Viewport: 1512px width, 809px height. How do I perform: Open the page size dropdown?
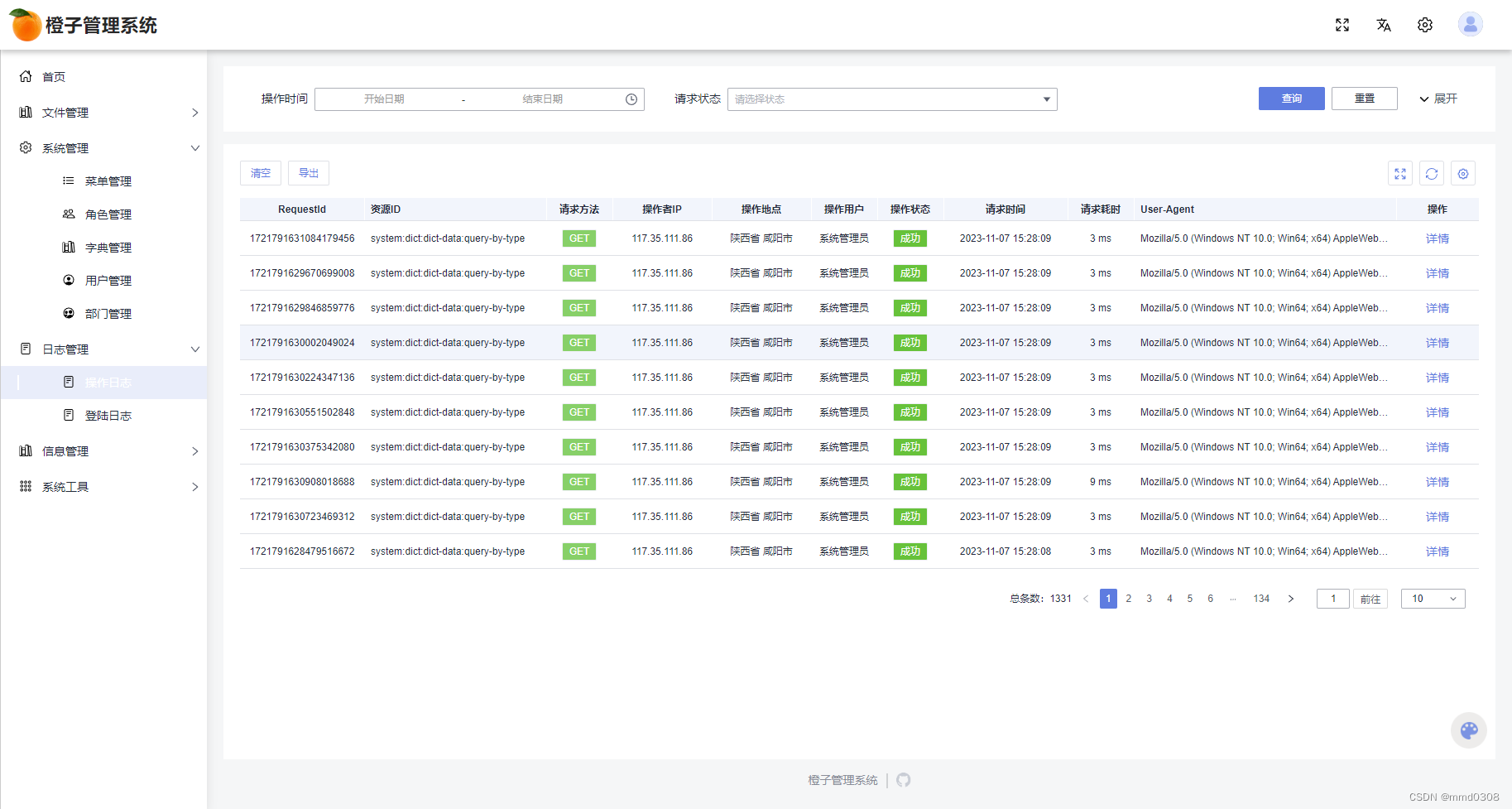(1433, 599)
